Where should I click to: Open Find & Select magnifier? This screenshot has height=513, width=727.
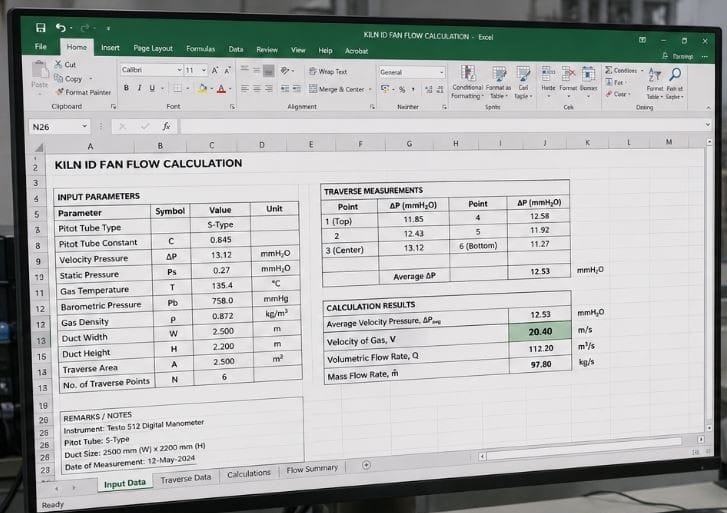click(675, 83)
